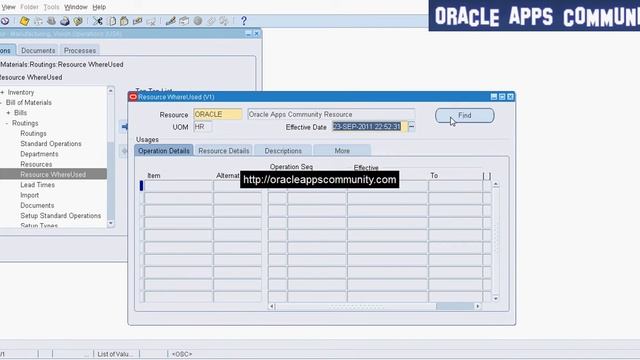This screenshot has width=640, height=360.
Task: Switch to the Resource Details tab
Action: pyautogui.click(x=224, y=151)
